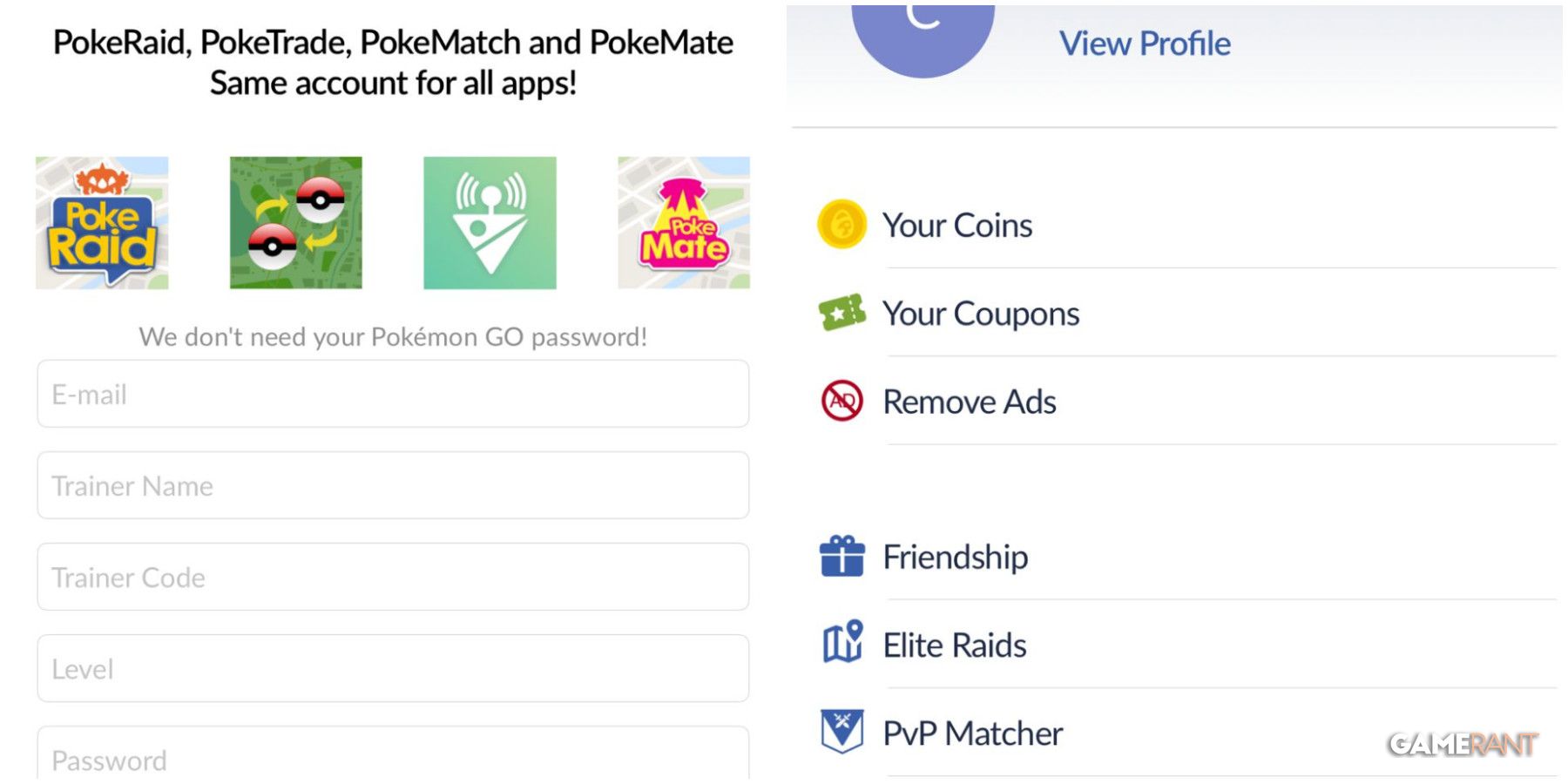Click the Trainer Name field

pos(392,485)
